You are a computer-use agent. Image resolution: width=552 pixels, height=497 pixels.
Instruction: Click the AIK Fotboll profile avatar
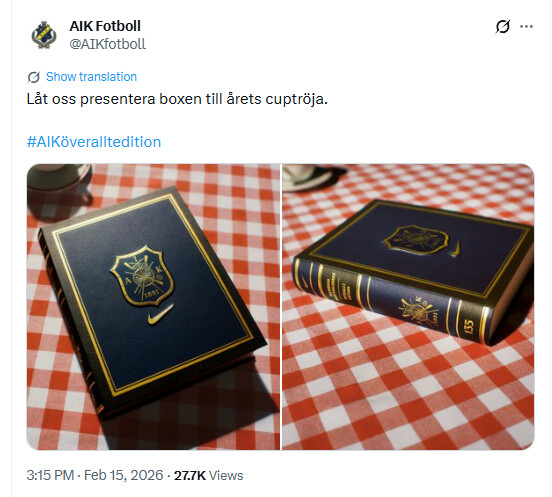(44, 35)
